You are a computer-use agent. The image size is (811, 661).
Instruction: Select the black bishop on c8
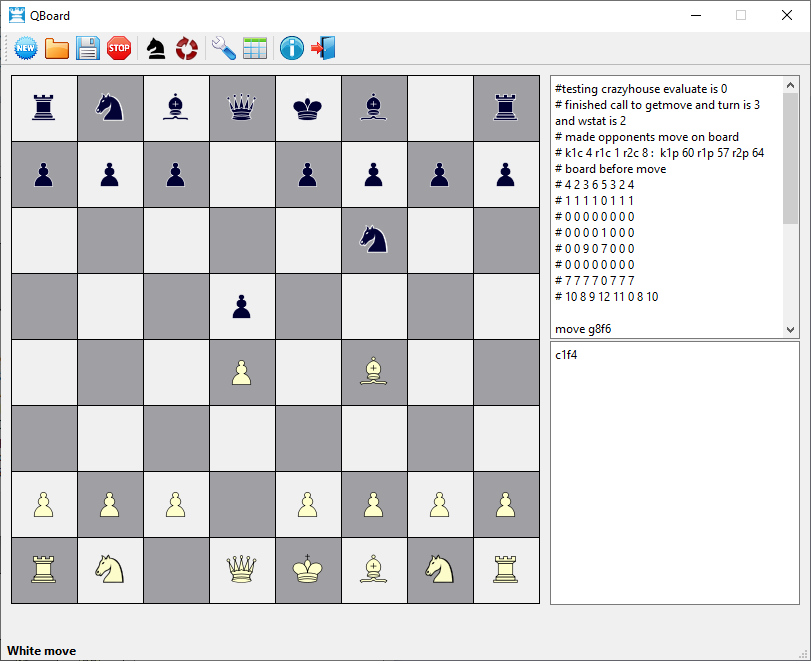176,108
